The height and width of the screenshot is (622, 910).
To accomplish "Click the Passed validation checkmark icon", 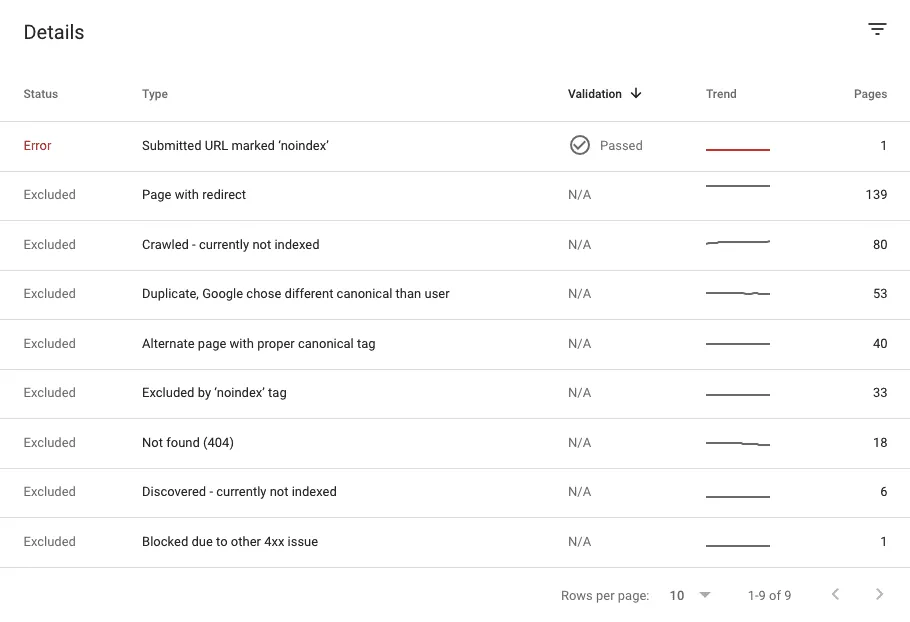I will coord(580,145).
